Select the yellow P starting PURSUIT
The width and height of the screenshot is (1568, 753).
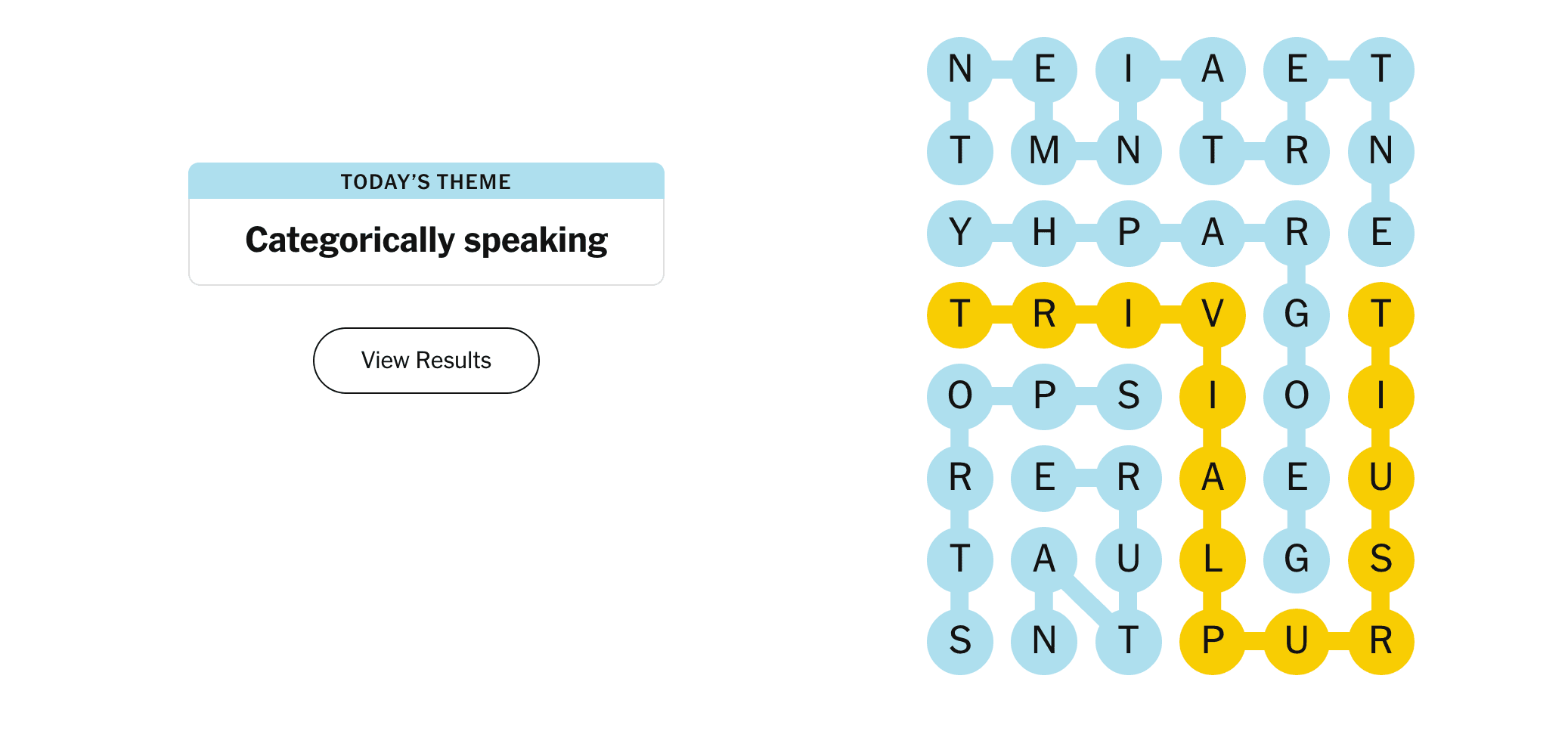pyautogui.click(x=1213, y=641)
